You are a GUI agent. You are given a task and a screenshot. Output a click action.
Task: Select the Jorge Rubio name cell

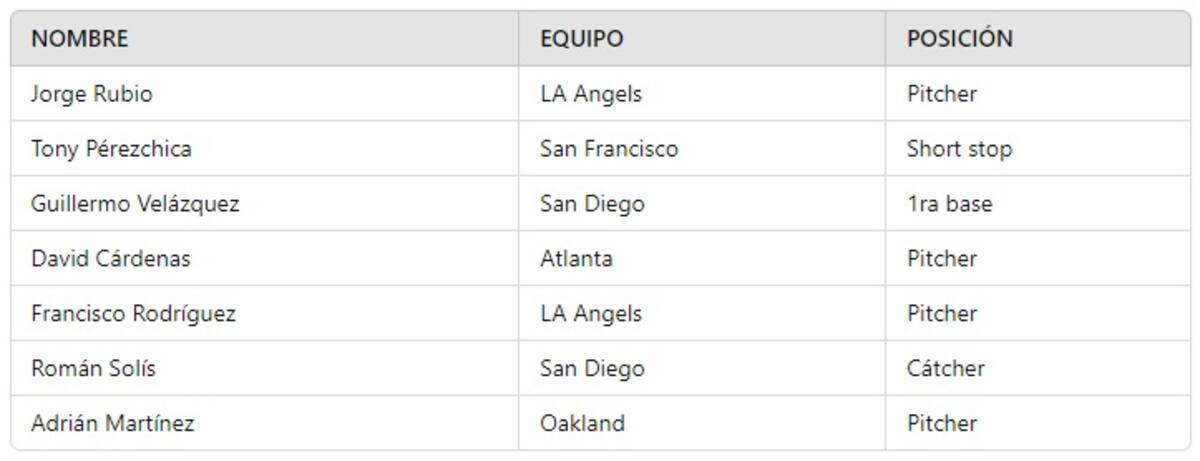(x=92, y=94)
